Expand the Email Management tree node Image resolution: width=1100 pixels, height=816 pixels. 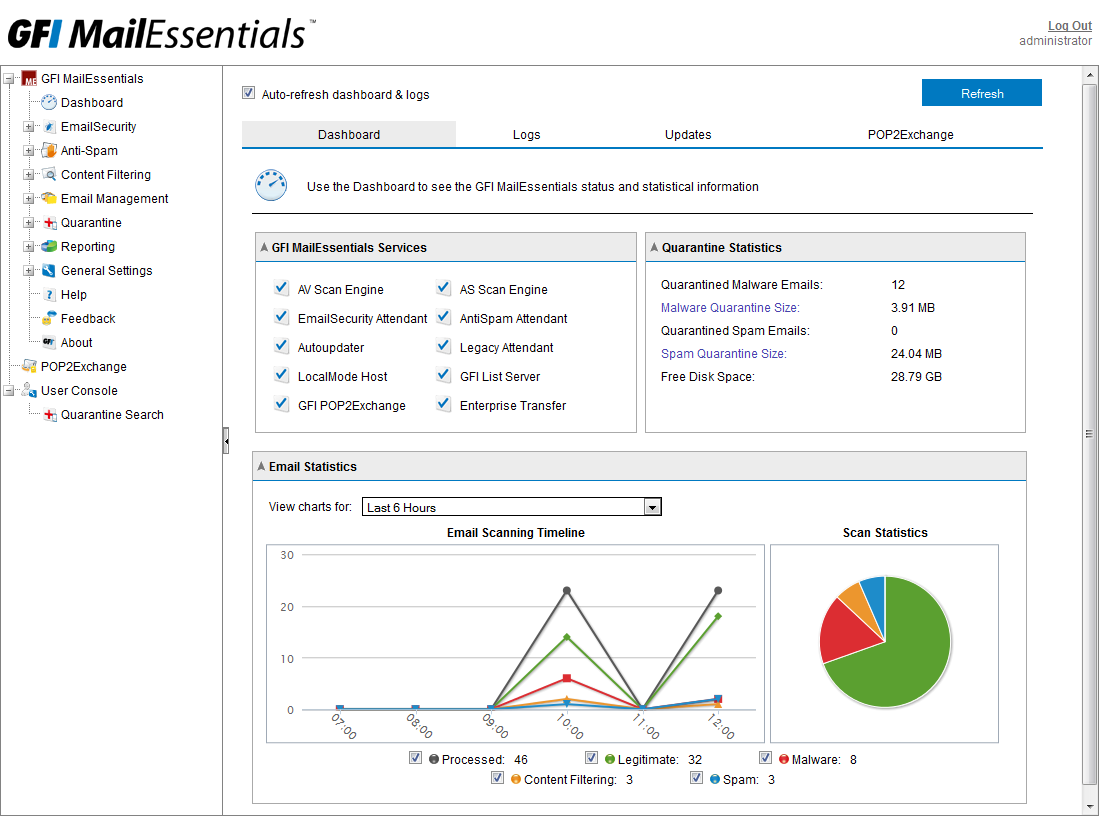(28, 199)
